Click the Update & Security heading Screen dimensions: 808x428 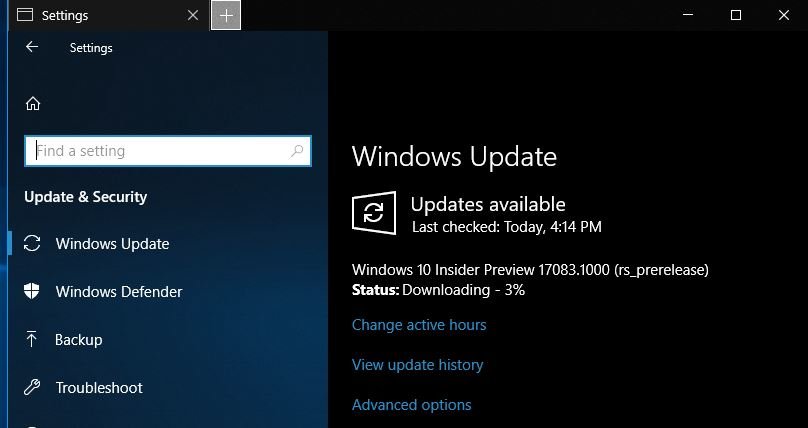[86, 197]
